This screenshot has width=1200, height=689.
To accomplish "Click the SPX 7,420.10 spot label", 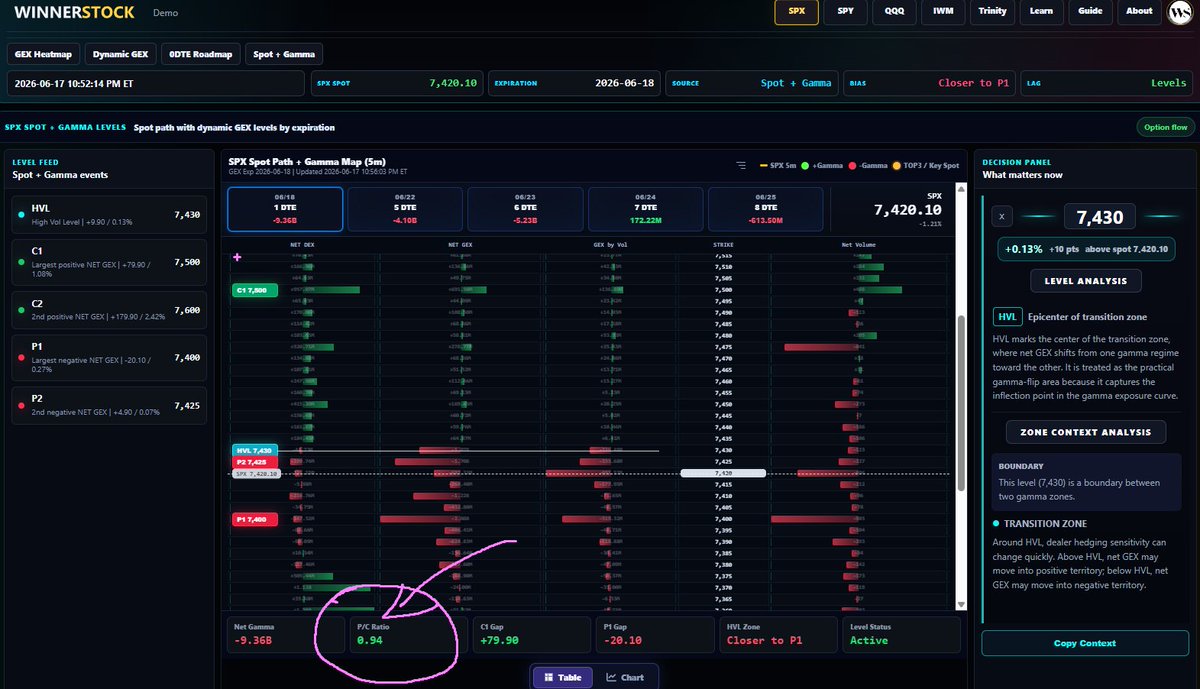I will [256, 474].
